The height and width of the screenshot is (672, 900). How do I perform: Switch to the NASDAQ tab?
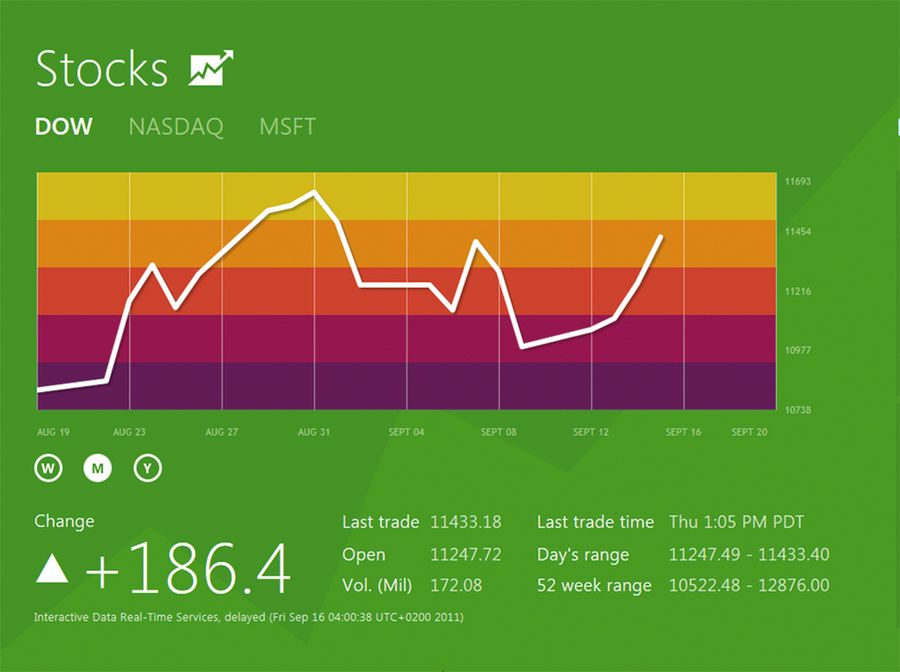click(x=176, y=127)
